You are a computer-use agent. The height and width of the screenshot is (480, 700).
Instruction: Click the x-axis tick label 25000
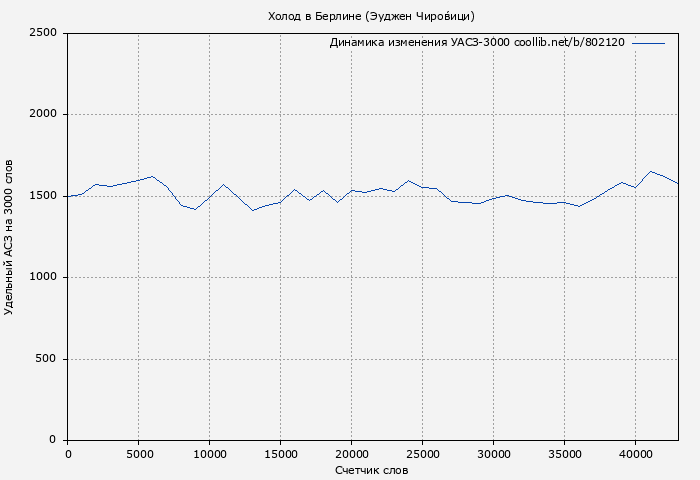[422, 454]
